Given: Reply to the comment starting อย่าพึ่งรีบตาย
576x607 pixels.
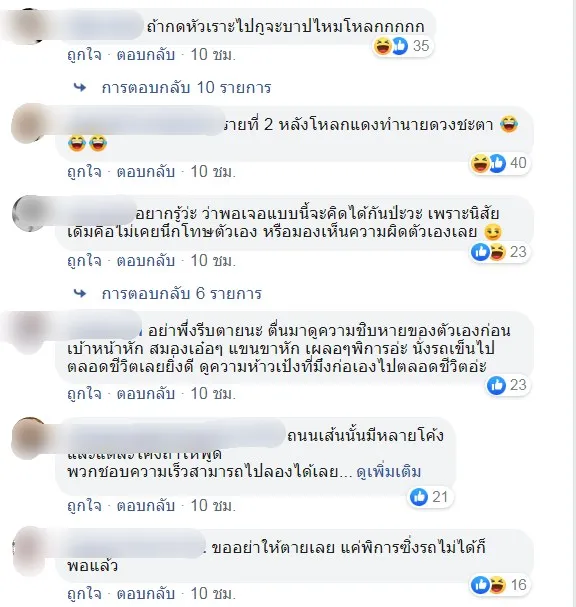Looking at the screenshot, I should [146, 394].
